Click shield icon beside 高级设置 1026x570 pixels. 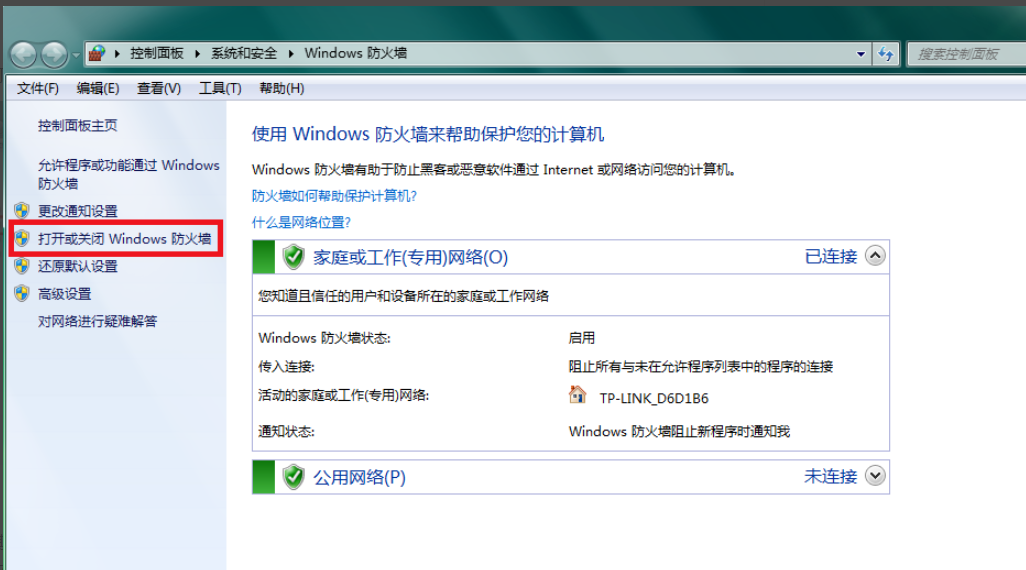[21, 294]
